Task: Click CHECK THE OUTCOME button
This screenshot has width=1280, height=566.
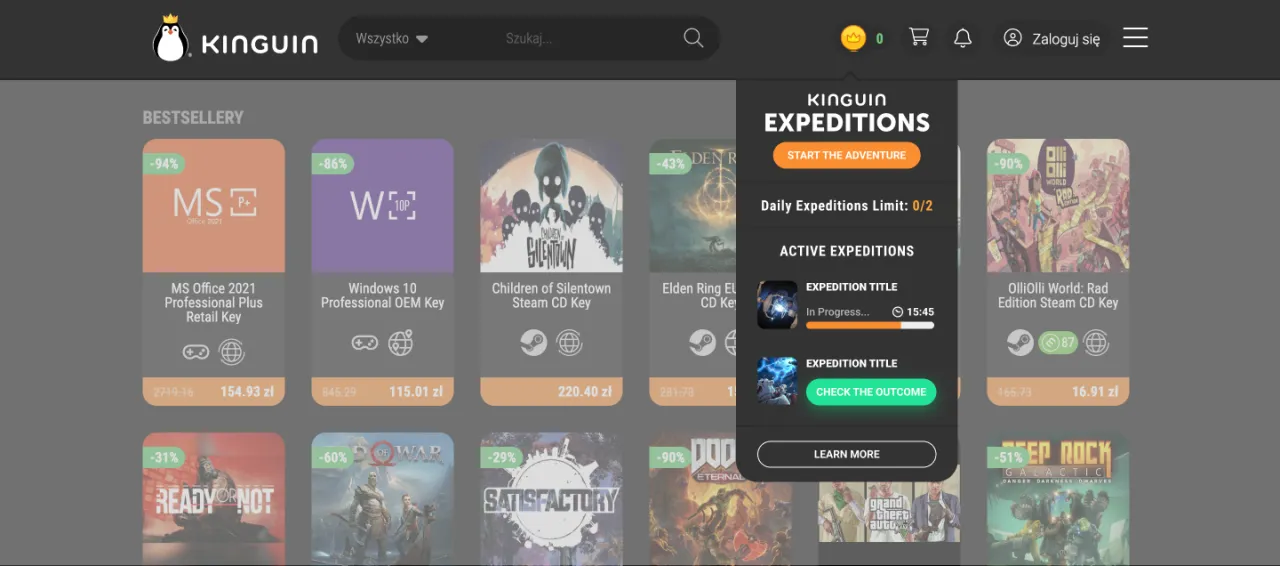Action: point(871,392)
